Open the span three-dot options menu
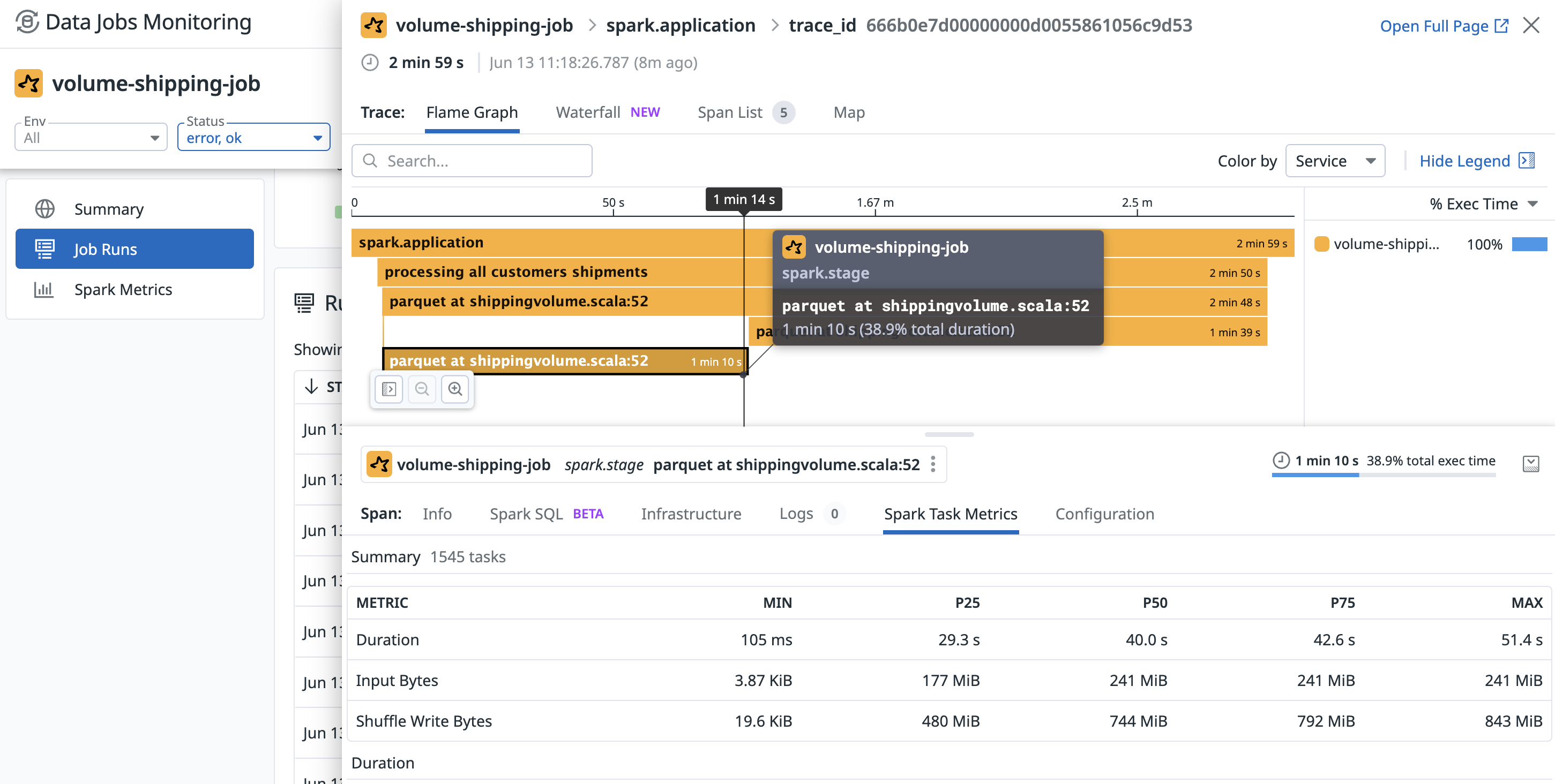 (x=933, y=464)
